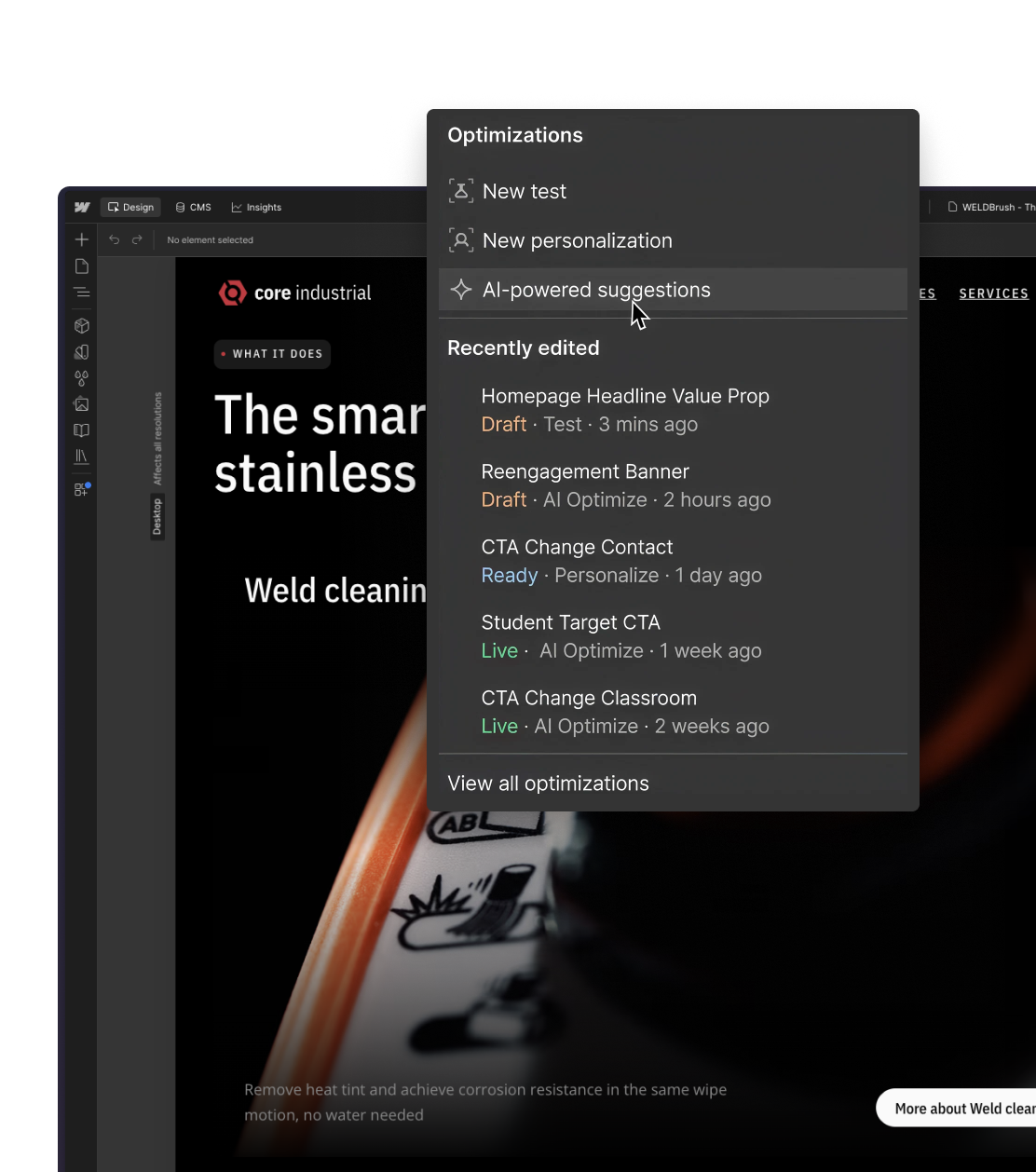1036x1172 pixels.
Task: Click 'Live · AI Optimize · 1 week ago' status
Action: 621,651
